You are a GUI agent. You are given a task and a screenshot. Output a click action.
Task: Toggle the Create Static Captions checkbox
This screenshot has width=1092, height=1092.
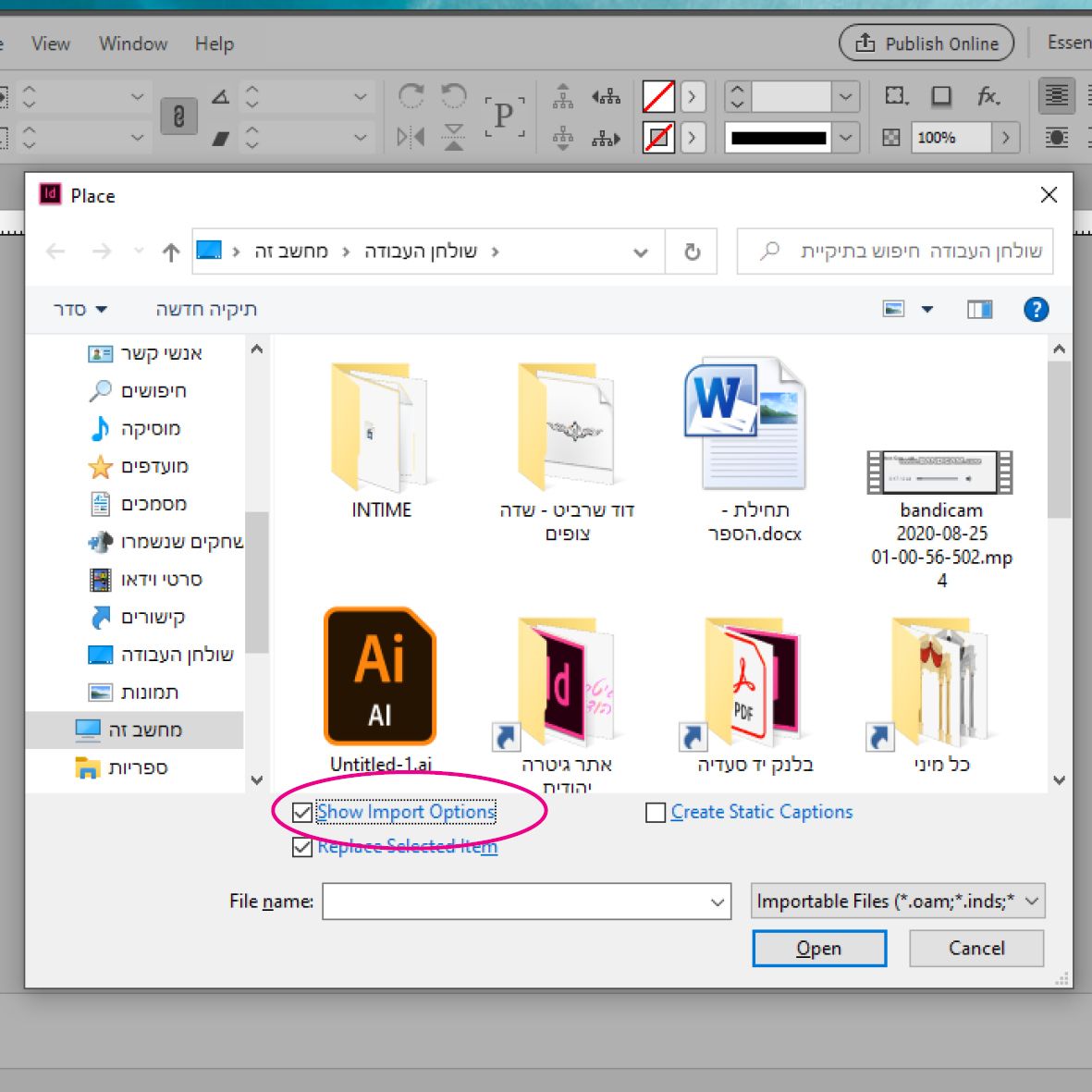(x=656, y=813)
